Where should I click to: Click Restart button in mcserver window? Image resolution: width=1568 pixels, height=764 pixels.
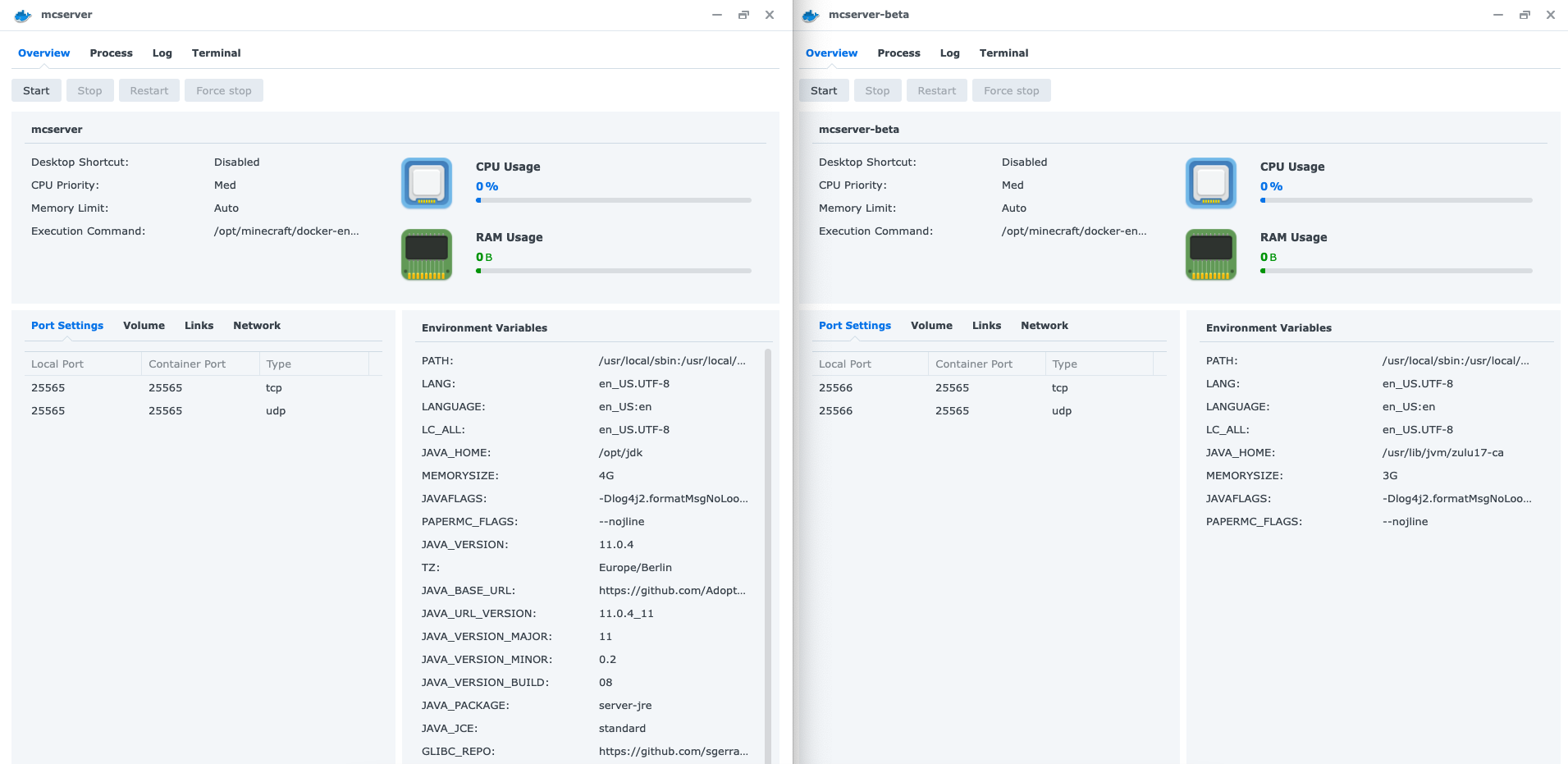pyautogui.click(x=149, y=90)
